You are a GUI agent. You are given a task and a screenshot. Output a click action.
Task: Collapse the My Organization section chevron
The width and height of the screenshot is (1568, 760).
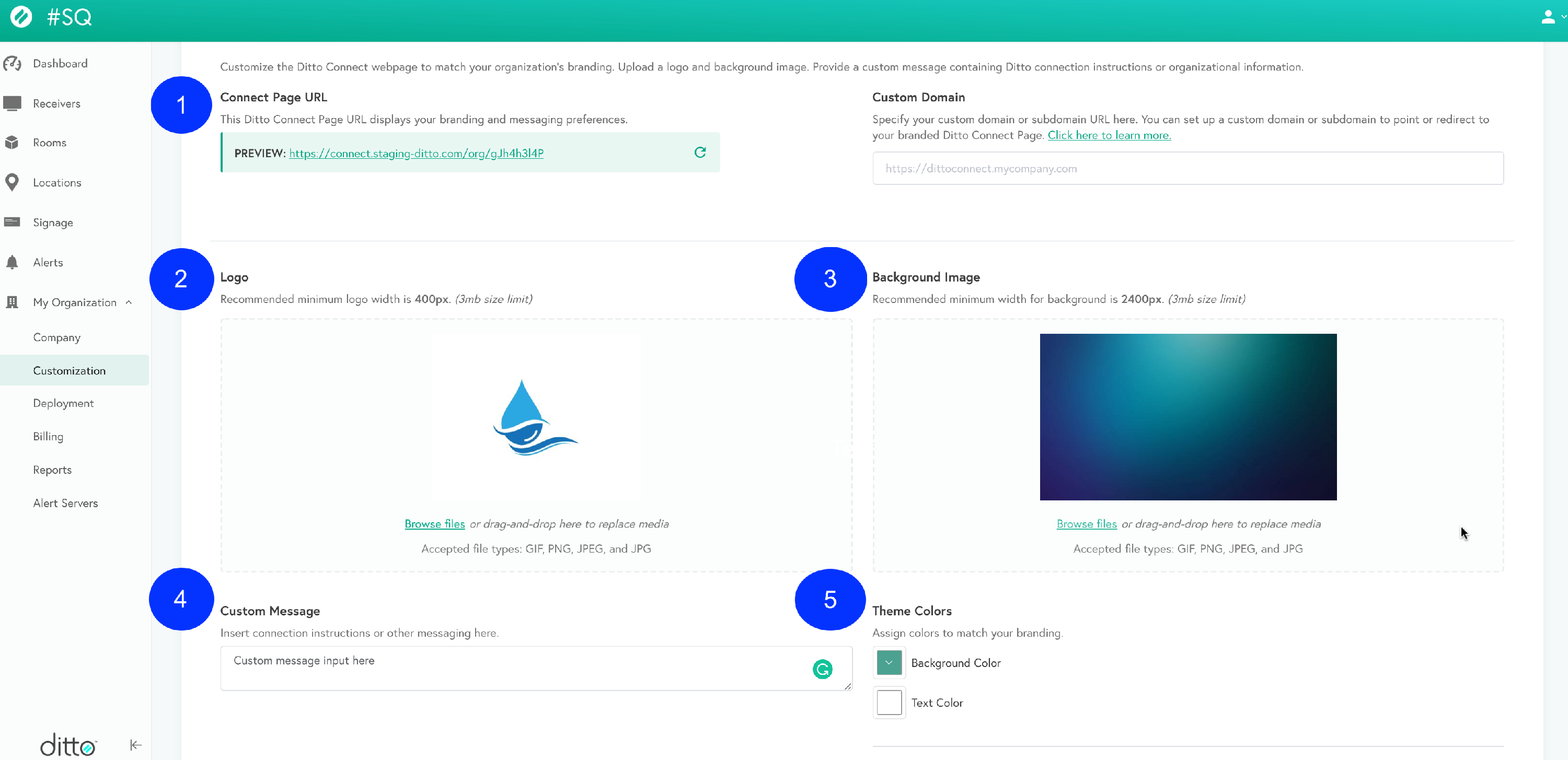[x=129, y=302]
